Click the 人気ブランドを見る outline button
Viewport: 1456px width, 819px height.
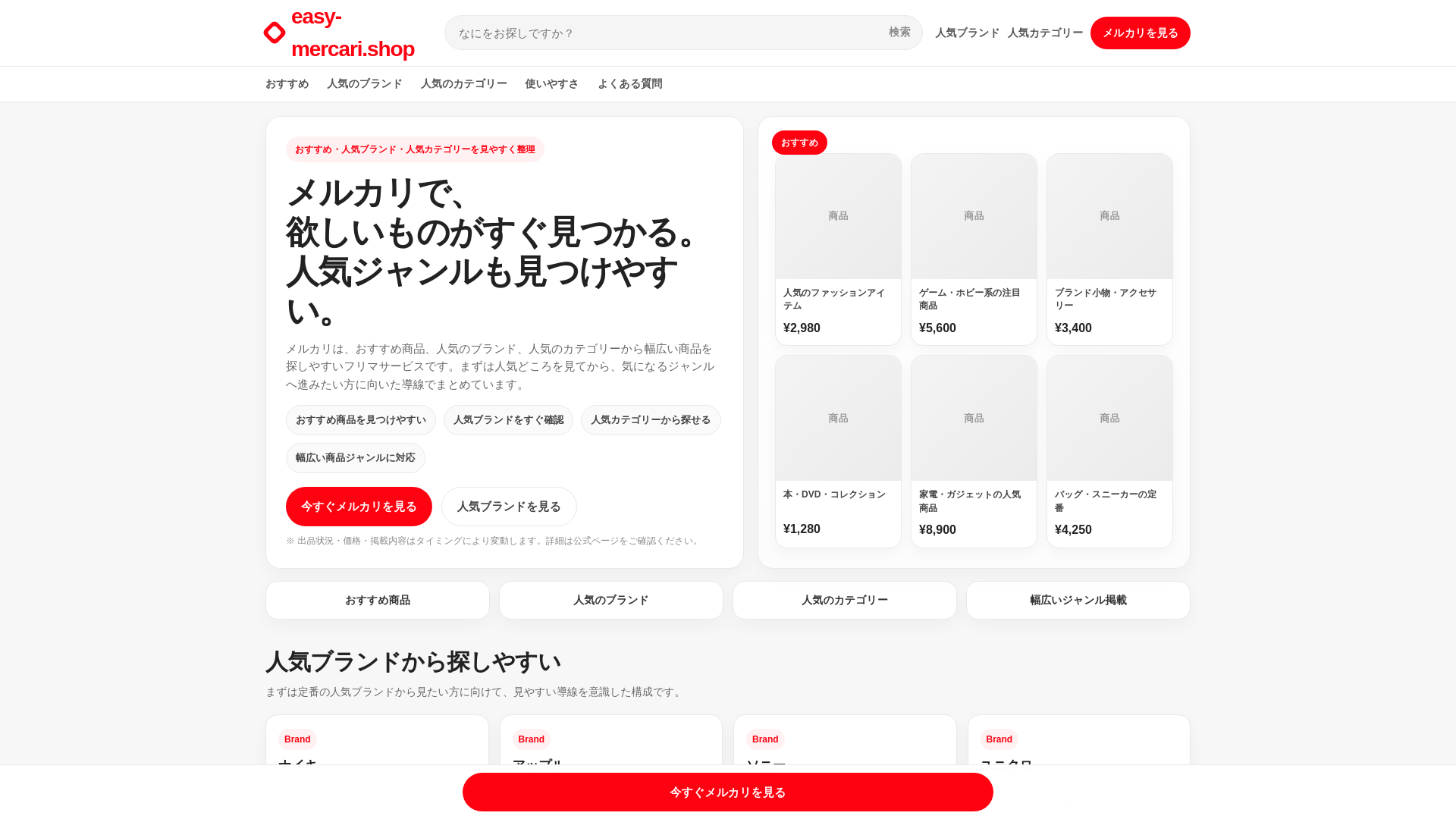[509, 507]
